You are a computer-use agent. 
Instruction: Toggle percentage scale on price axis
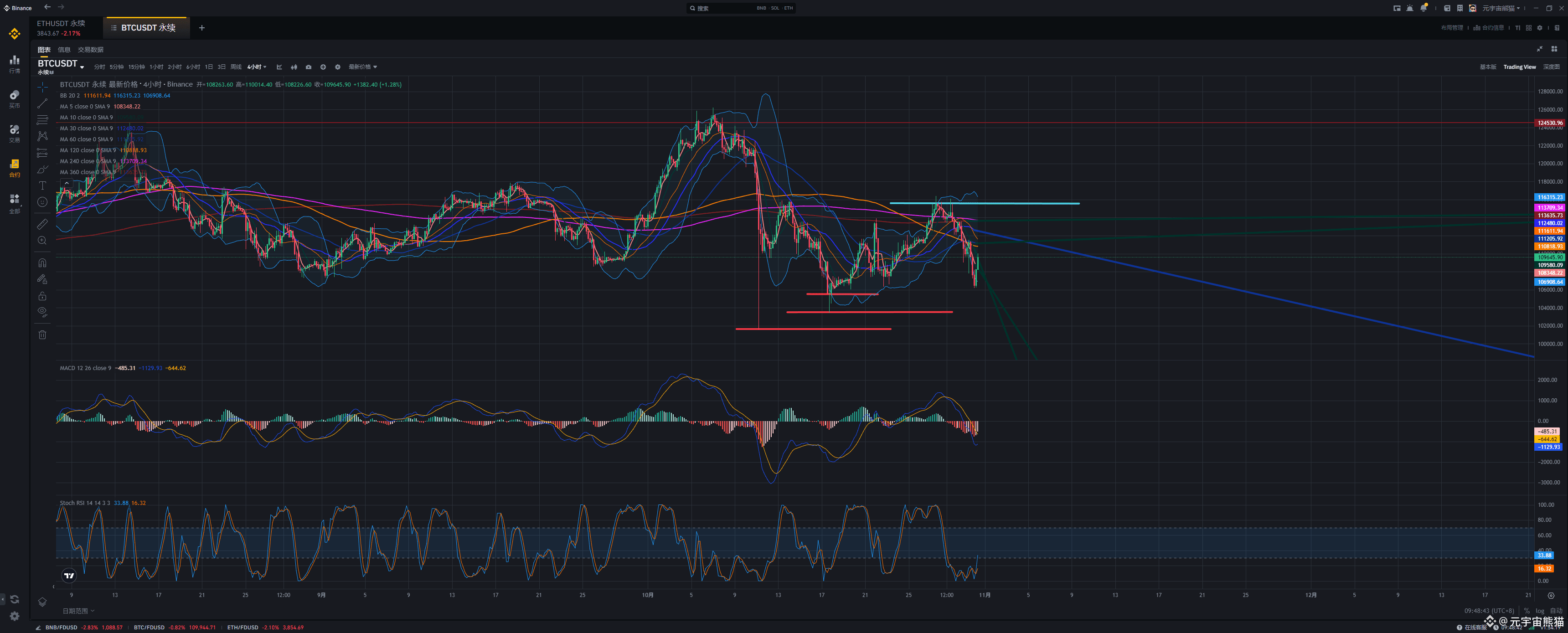(1527, 611)
